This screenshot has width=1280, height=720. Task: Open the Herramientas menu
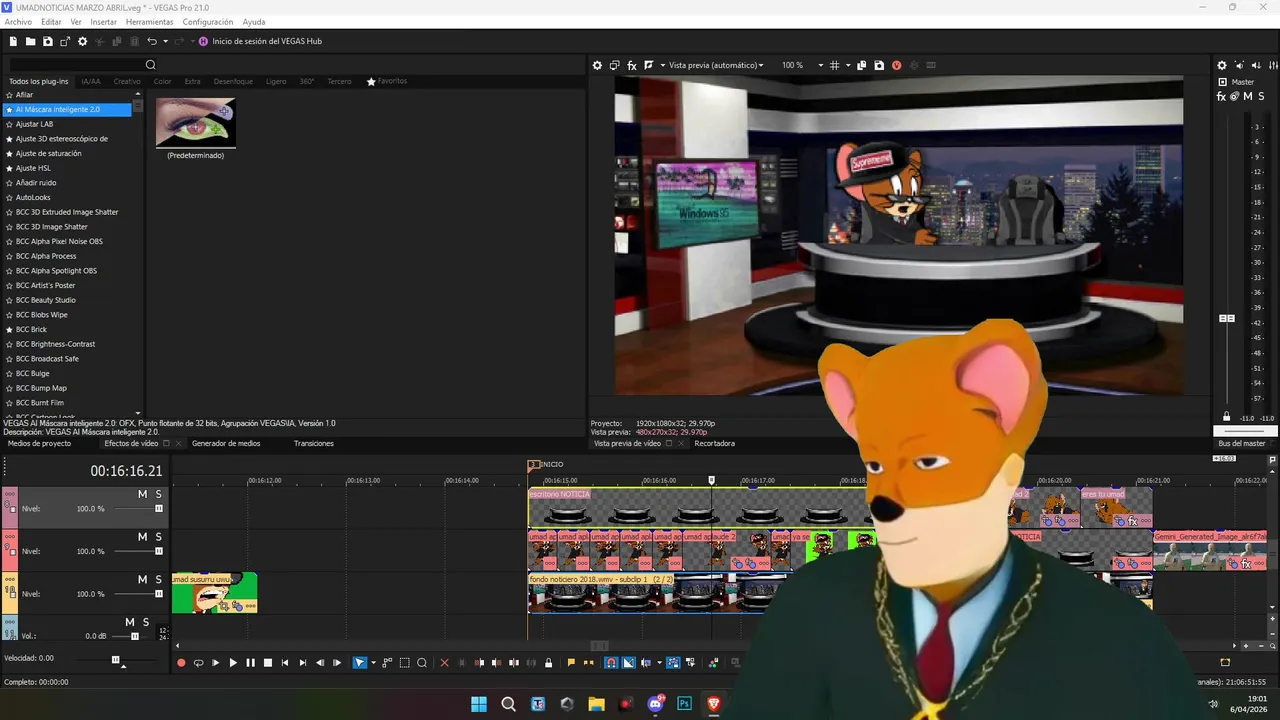[150, 22]
